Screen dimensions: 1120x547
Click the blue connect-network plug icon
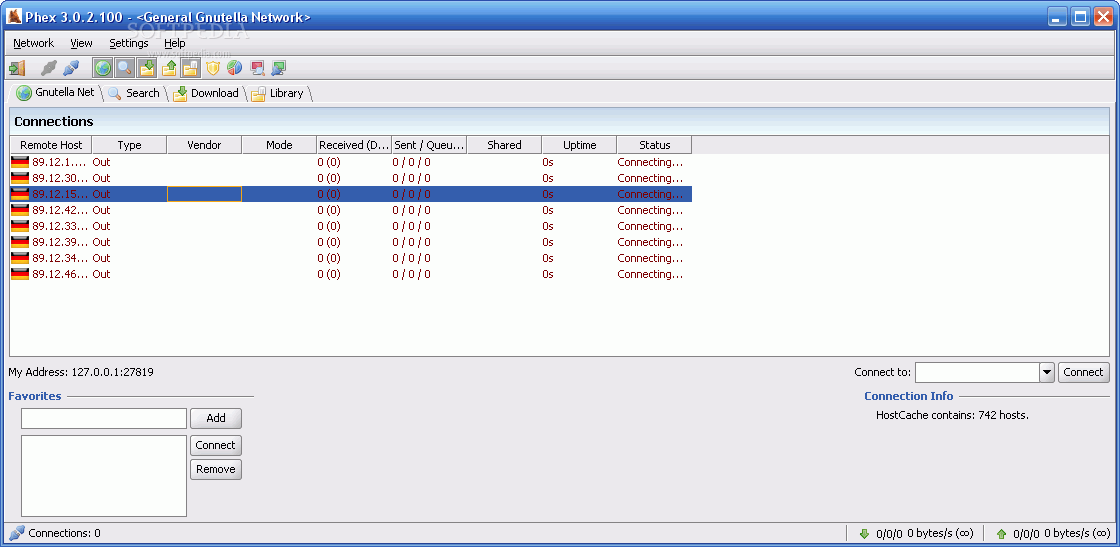[x=70, y=69]
